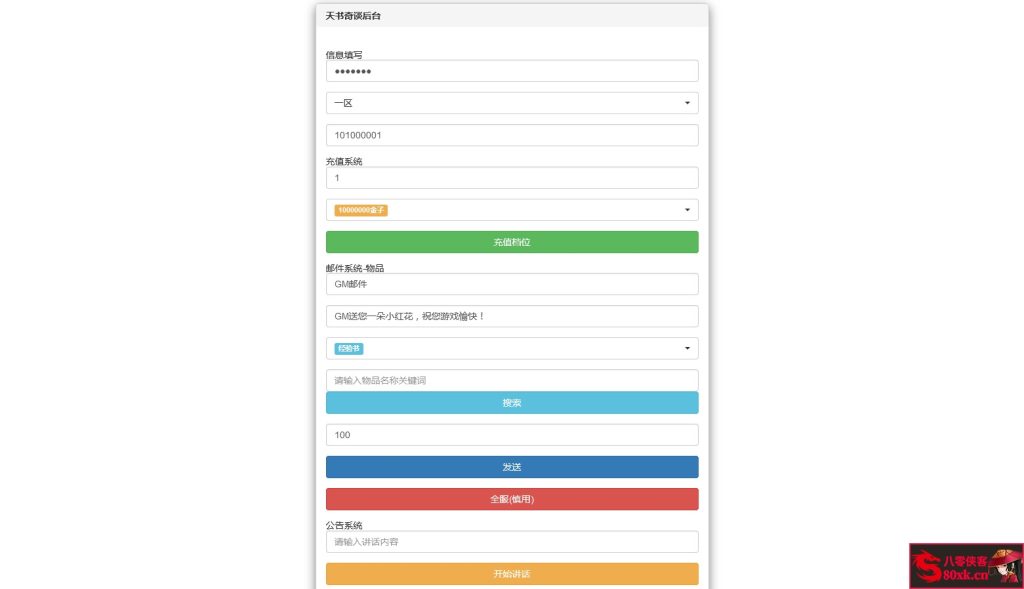Focus the masked password input field

pos(512,71)
